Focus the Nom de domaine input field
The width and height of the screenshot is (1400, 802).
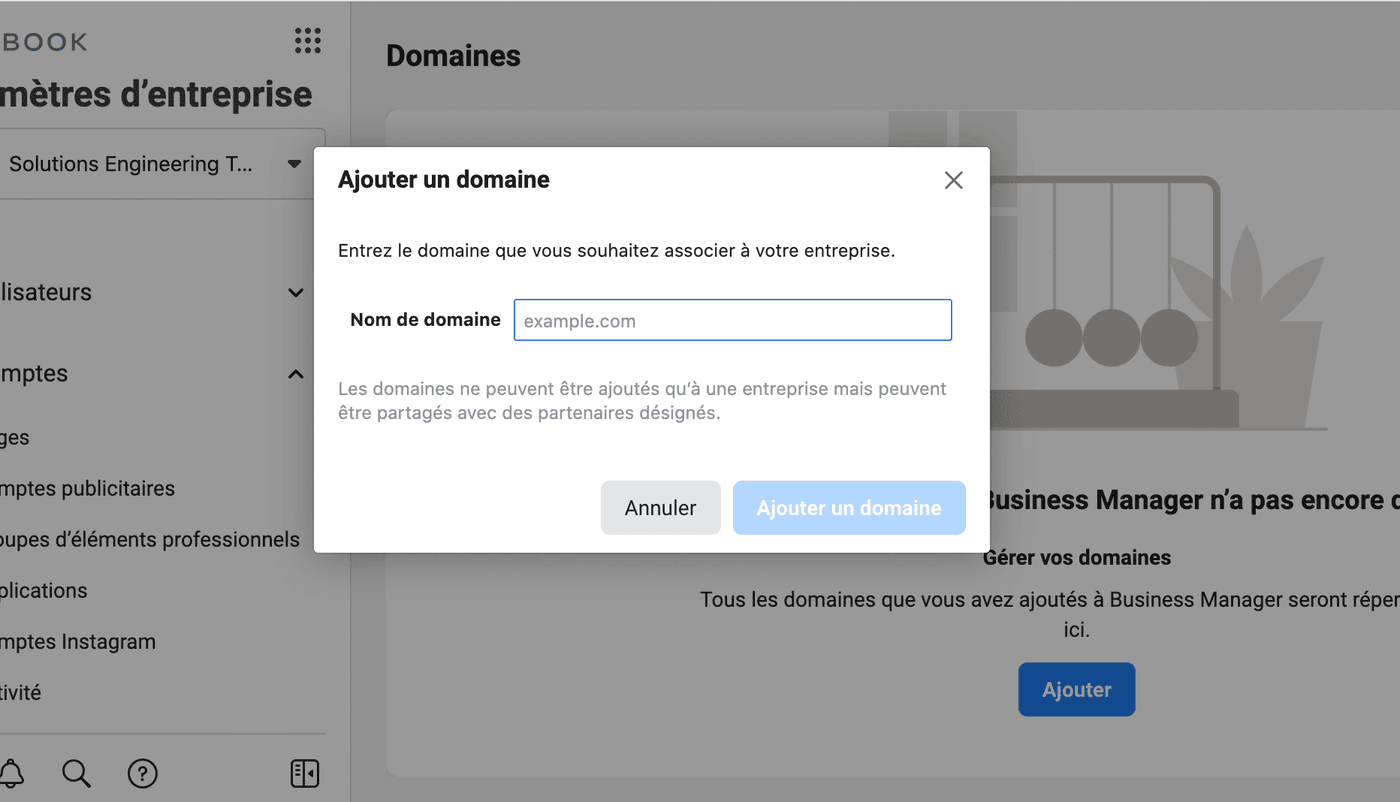[732, 321]
